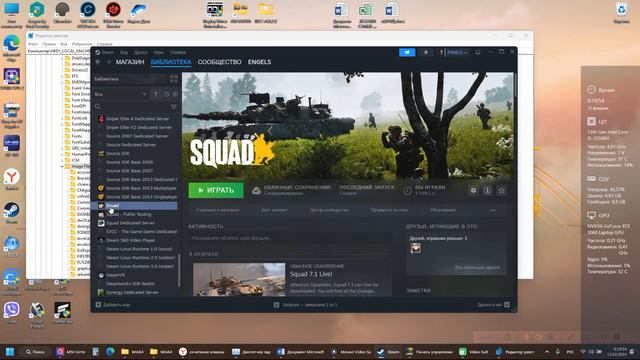Open more game links ellipsis
The width and height of the screenshot is (640, 360).
[x=493, y=210]
